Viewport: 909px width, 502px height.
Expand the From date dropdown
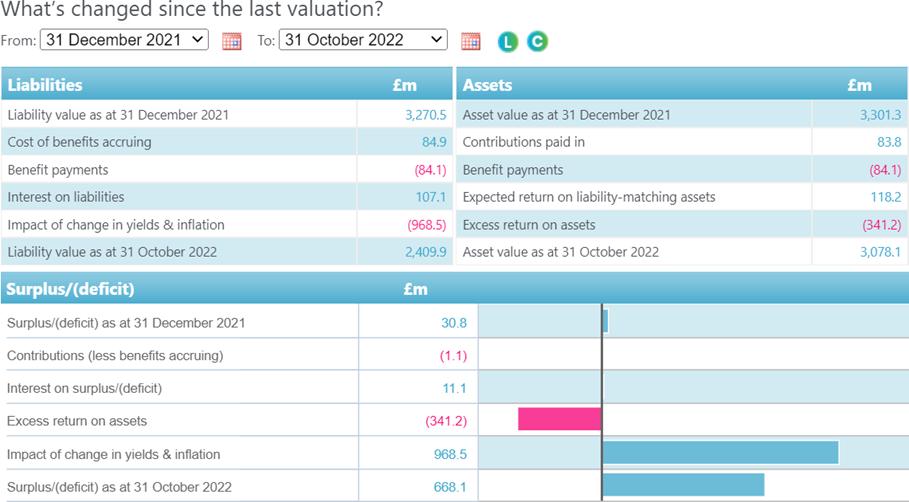[x=123, y=40]
